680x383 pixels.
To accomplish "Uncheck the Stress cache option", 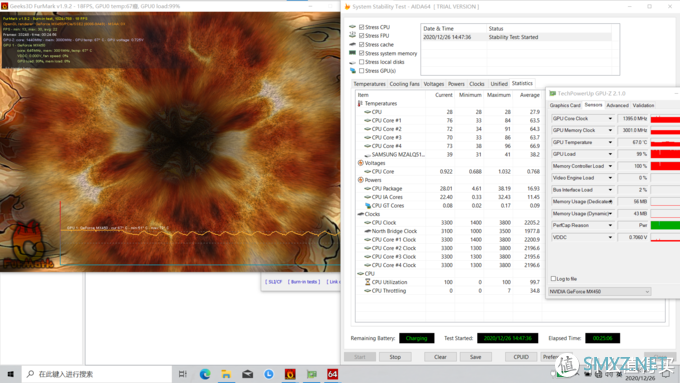I will 362,44.
